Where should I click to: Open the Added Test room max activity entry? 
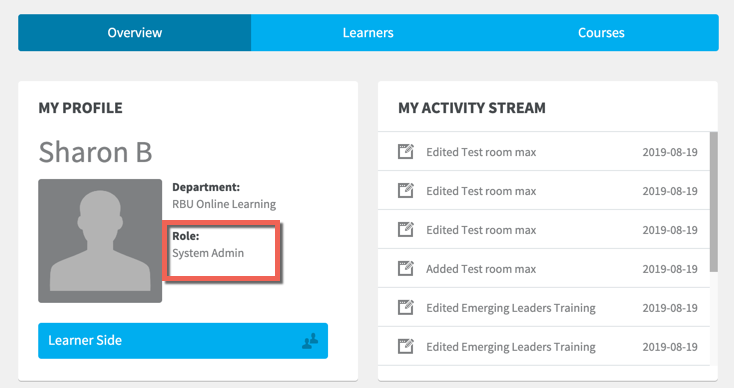544,268
